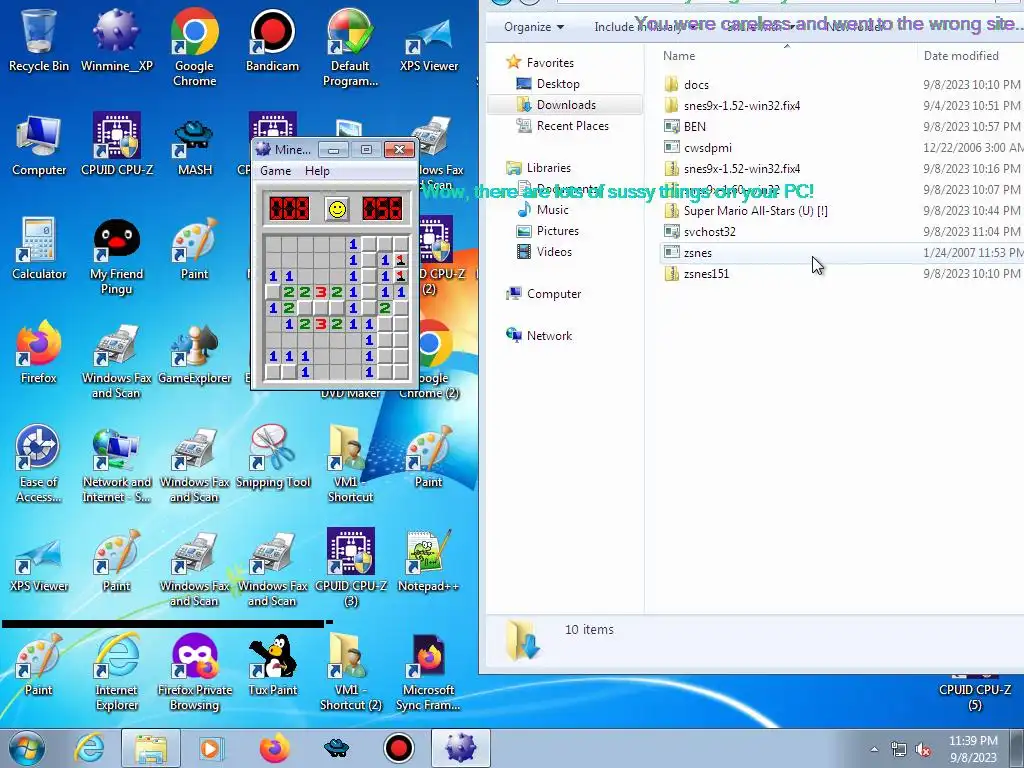Open Calculator from the desktop
Viewport: 1024px width, 768px height.
click(x=39, y=248)
